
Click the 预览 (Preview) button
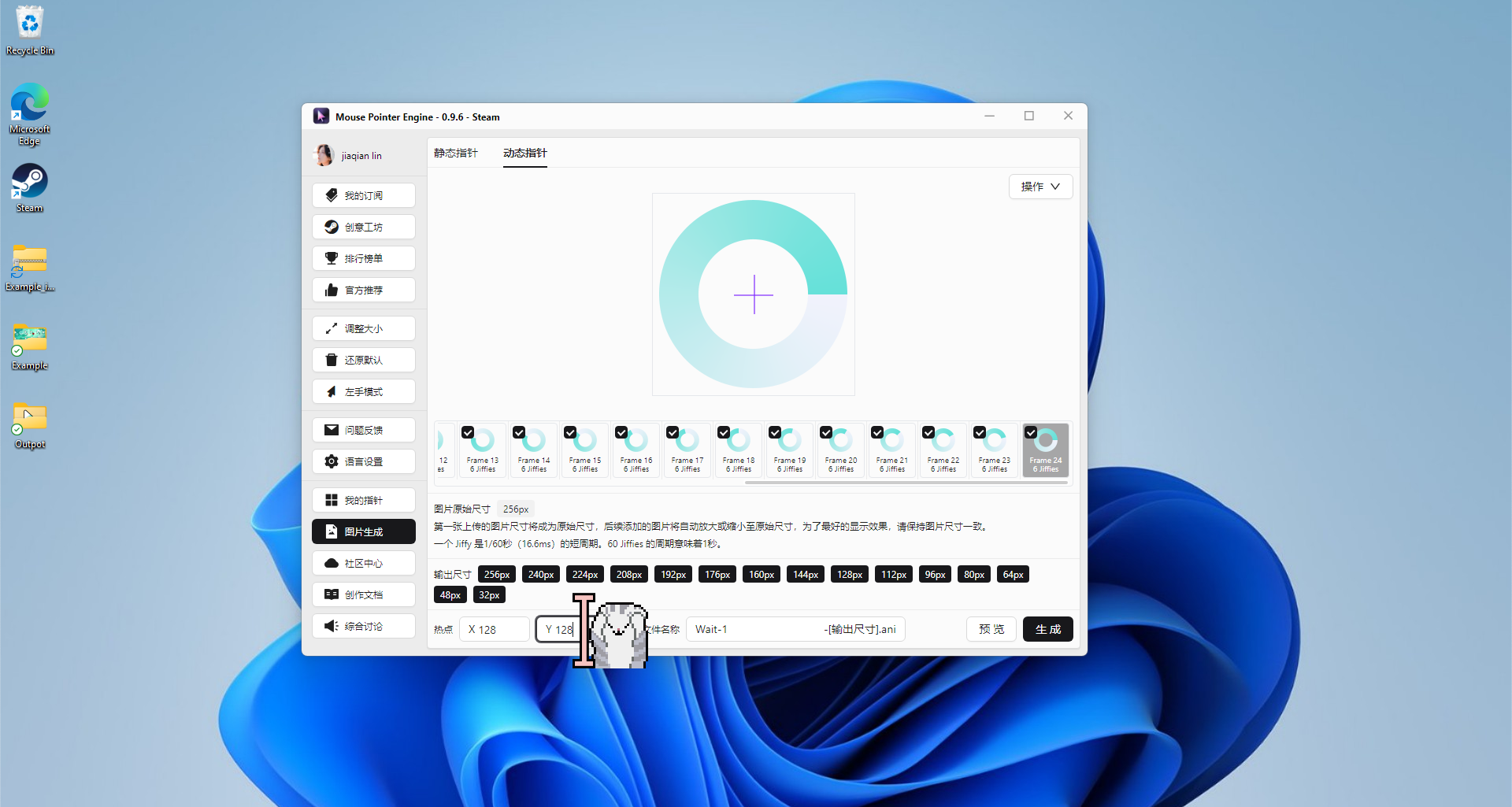(991, 629)
